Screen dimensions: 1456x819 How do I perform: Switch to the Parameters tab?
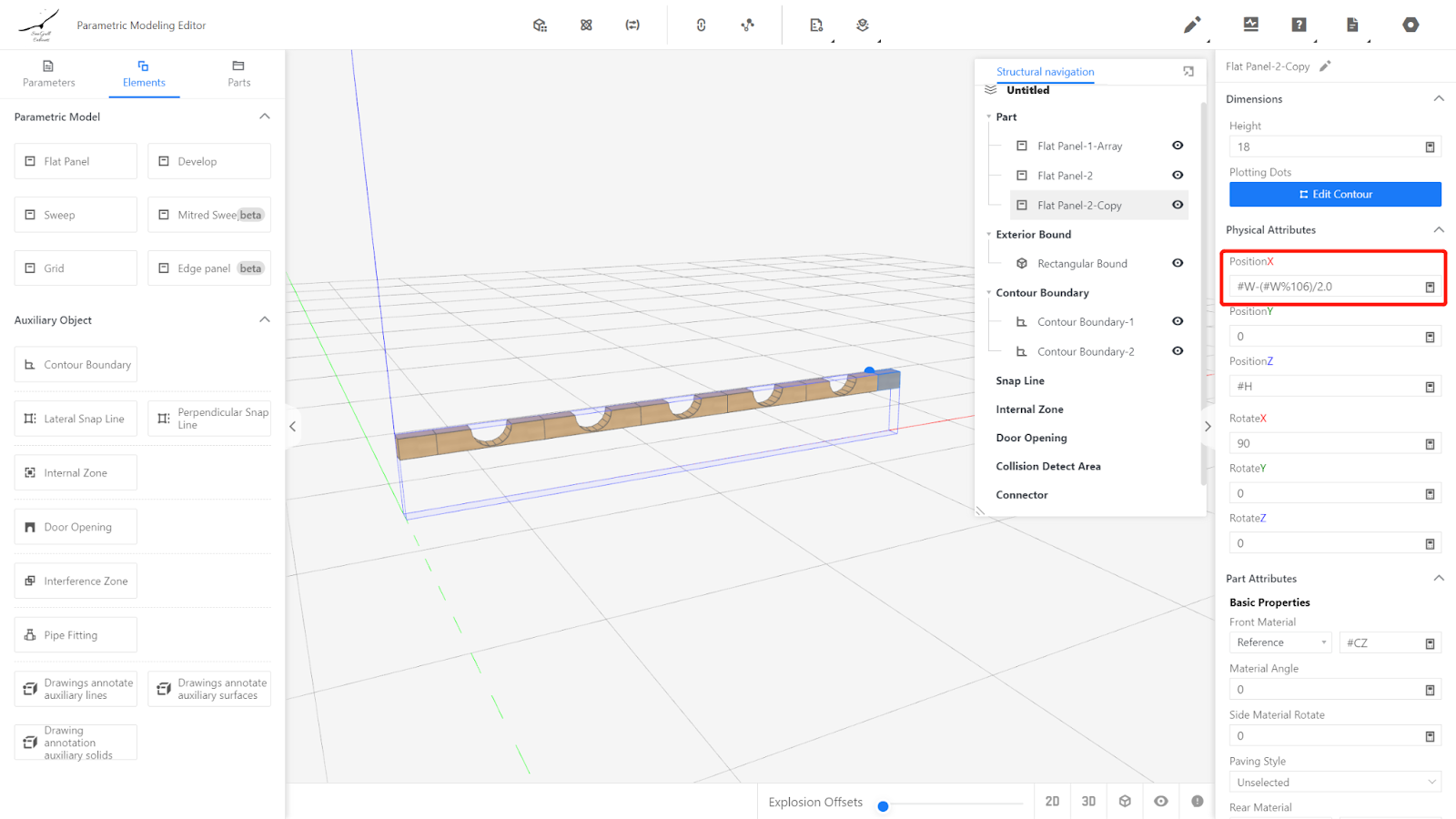(x=49, y=74)
